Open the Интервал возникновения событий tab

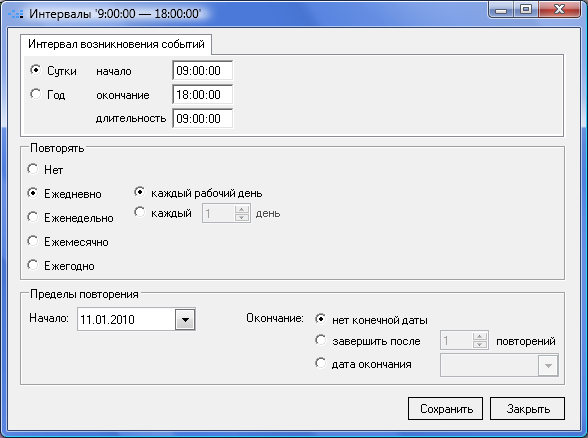click(x=116, y=44)
